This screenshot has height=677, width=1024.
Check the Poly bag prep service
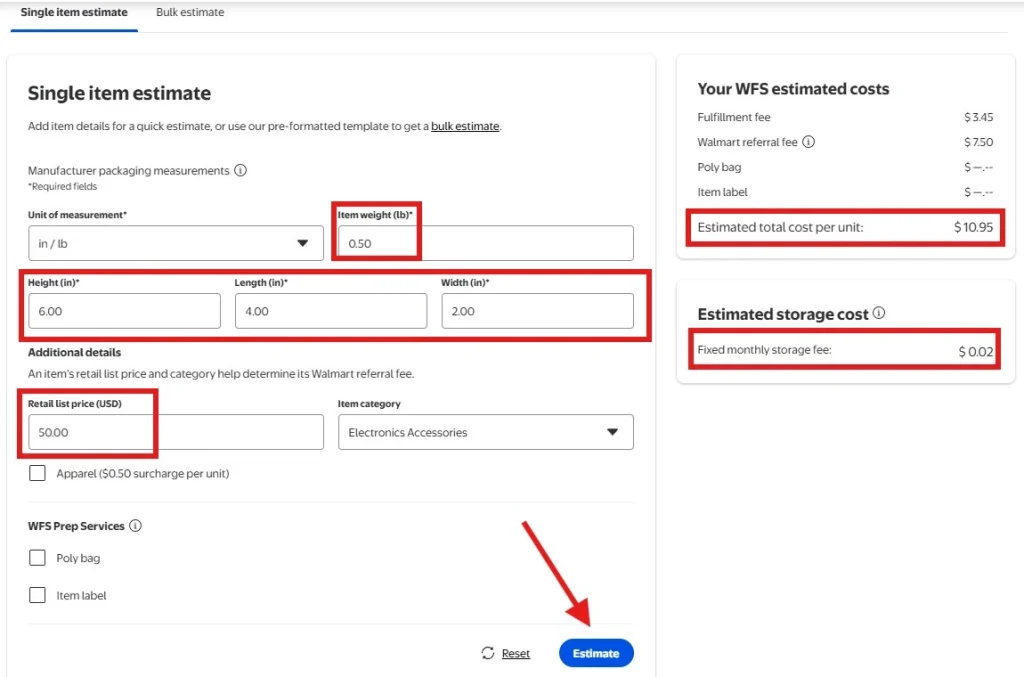pyautogui.click(x=37, y=558)
